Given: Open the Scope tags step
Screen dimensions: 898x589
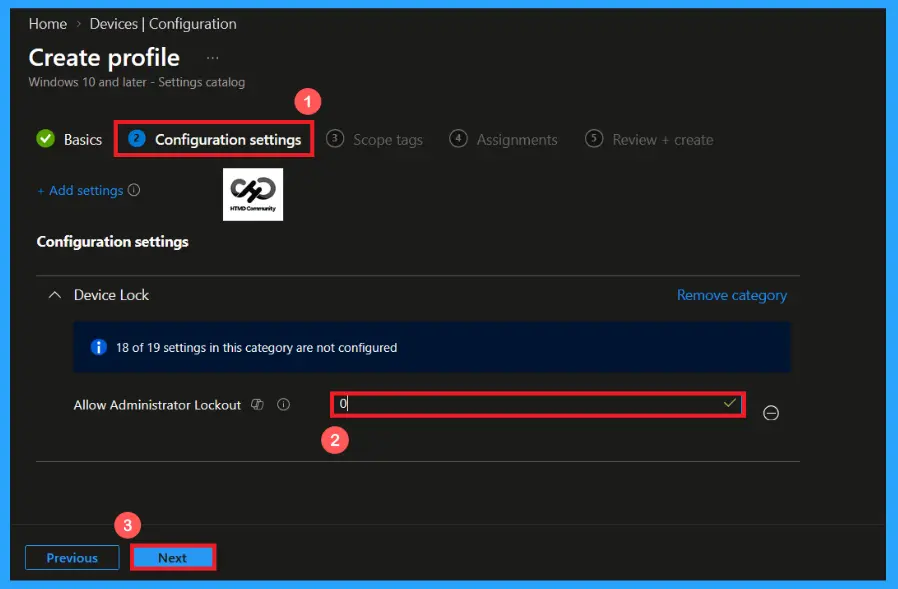Looking at the screenshot, I should point(375,140).
